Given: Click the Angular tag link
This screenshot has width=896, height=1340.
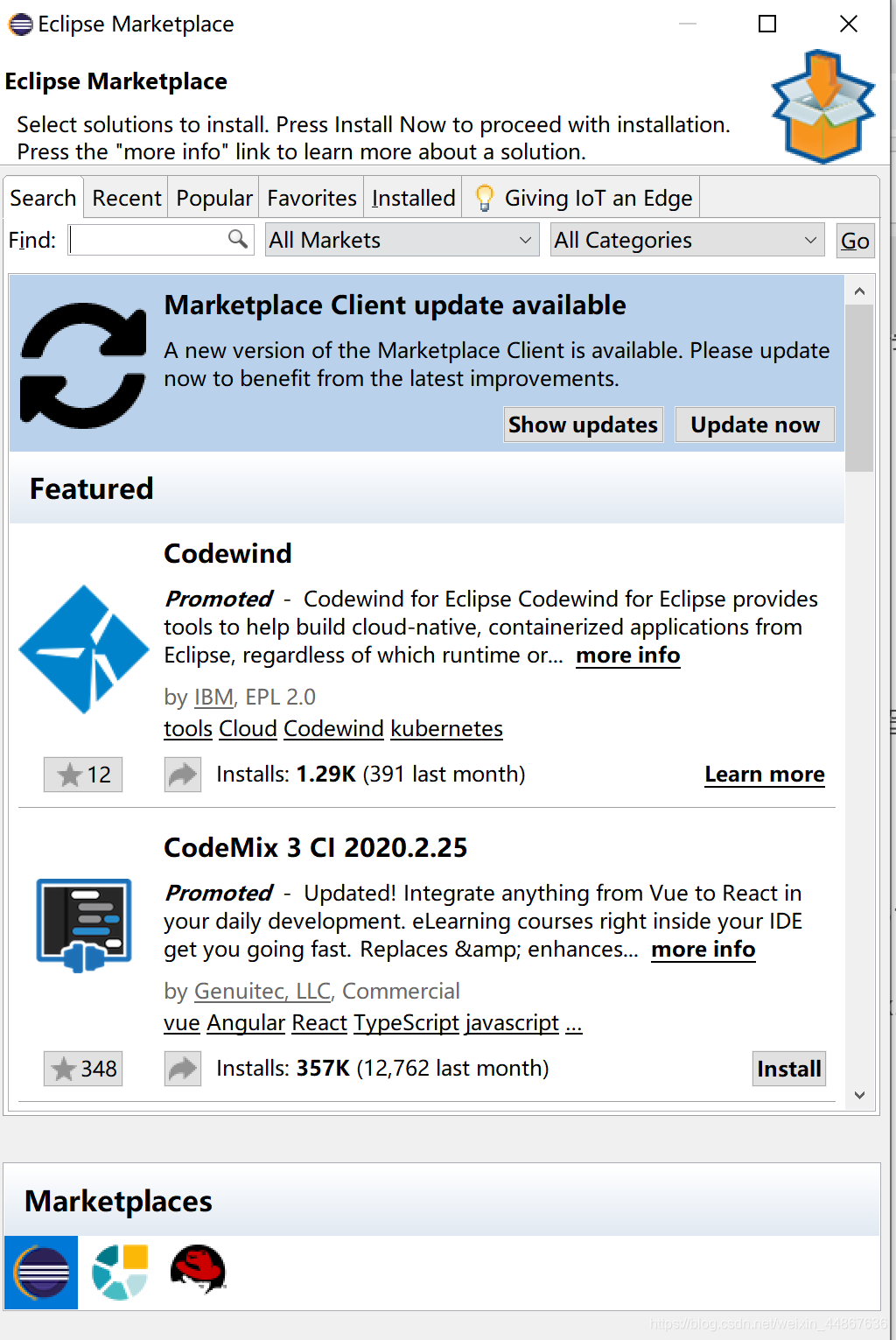Looking at the screenshot, I should pos(246,1023).
